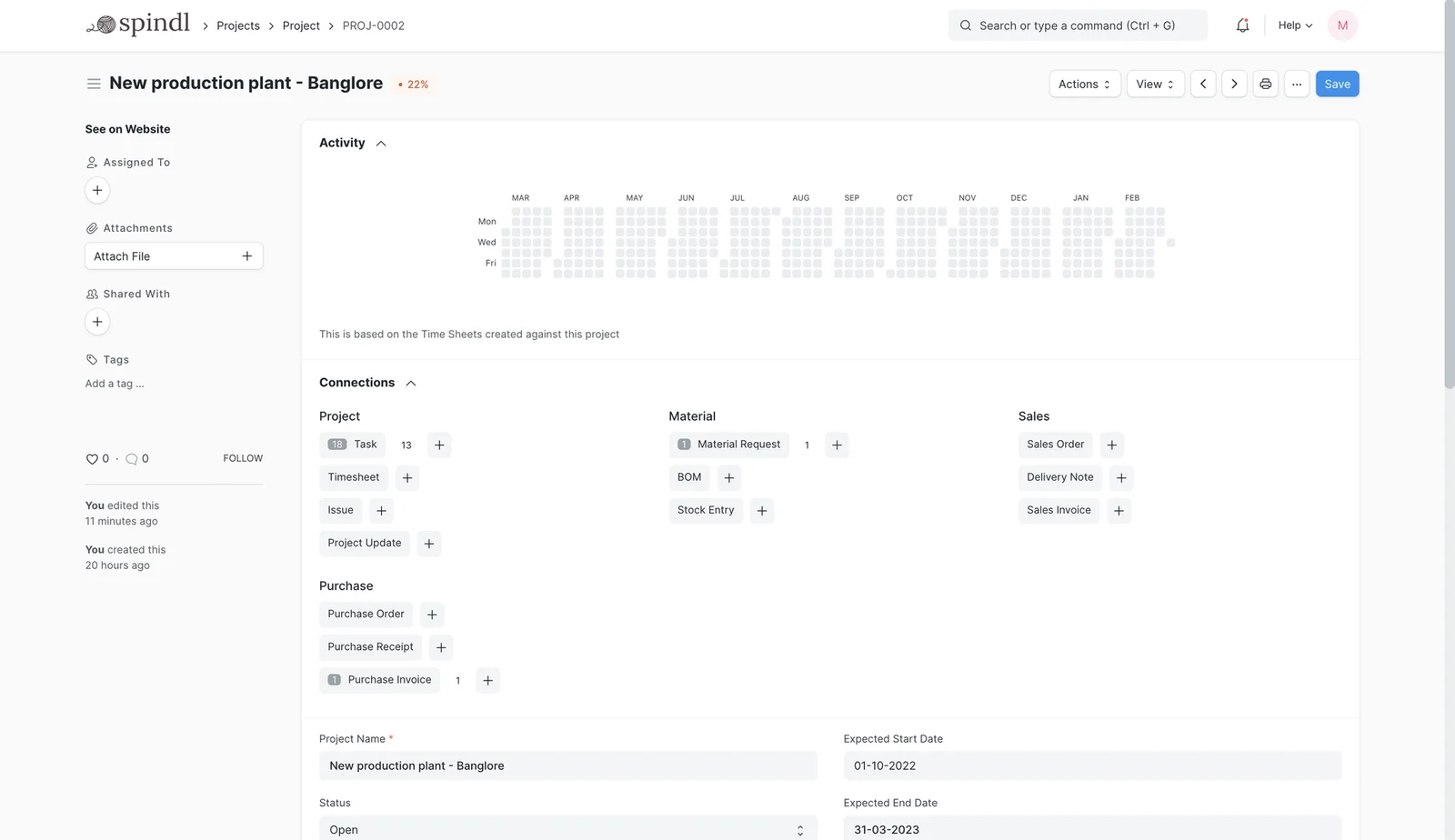Open the notifications bell

[1242, 25]
